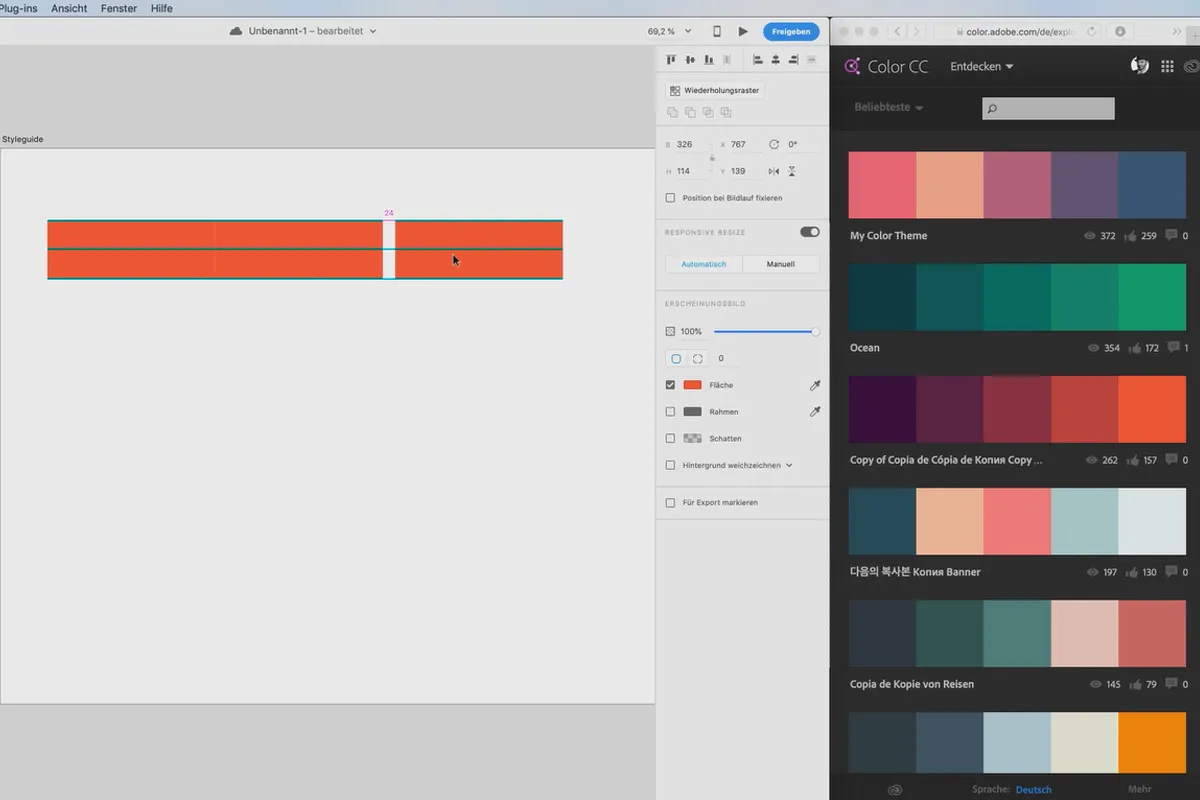Click the rotation icon beside 0°
Image resolution: width=1200 pixels, height=800 pixels.
pyautogui.click(x=774, y=144)
